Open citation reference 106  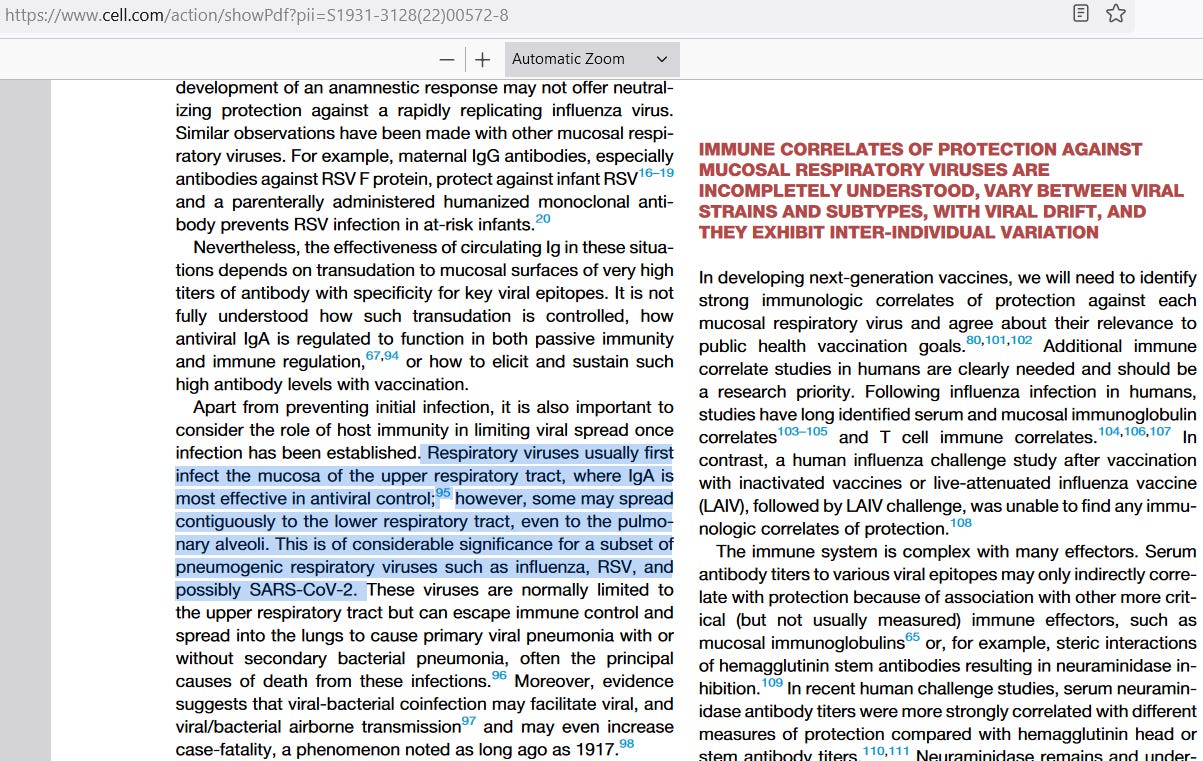pos(1135,431)
